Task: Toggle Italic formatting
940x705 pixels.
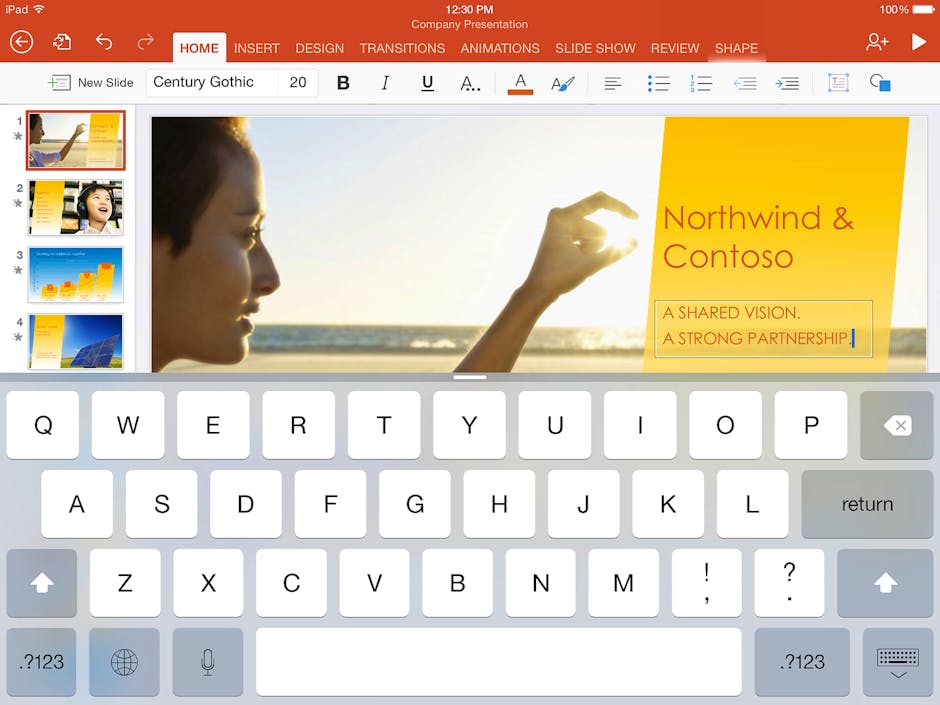Action: click(385, 83)
